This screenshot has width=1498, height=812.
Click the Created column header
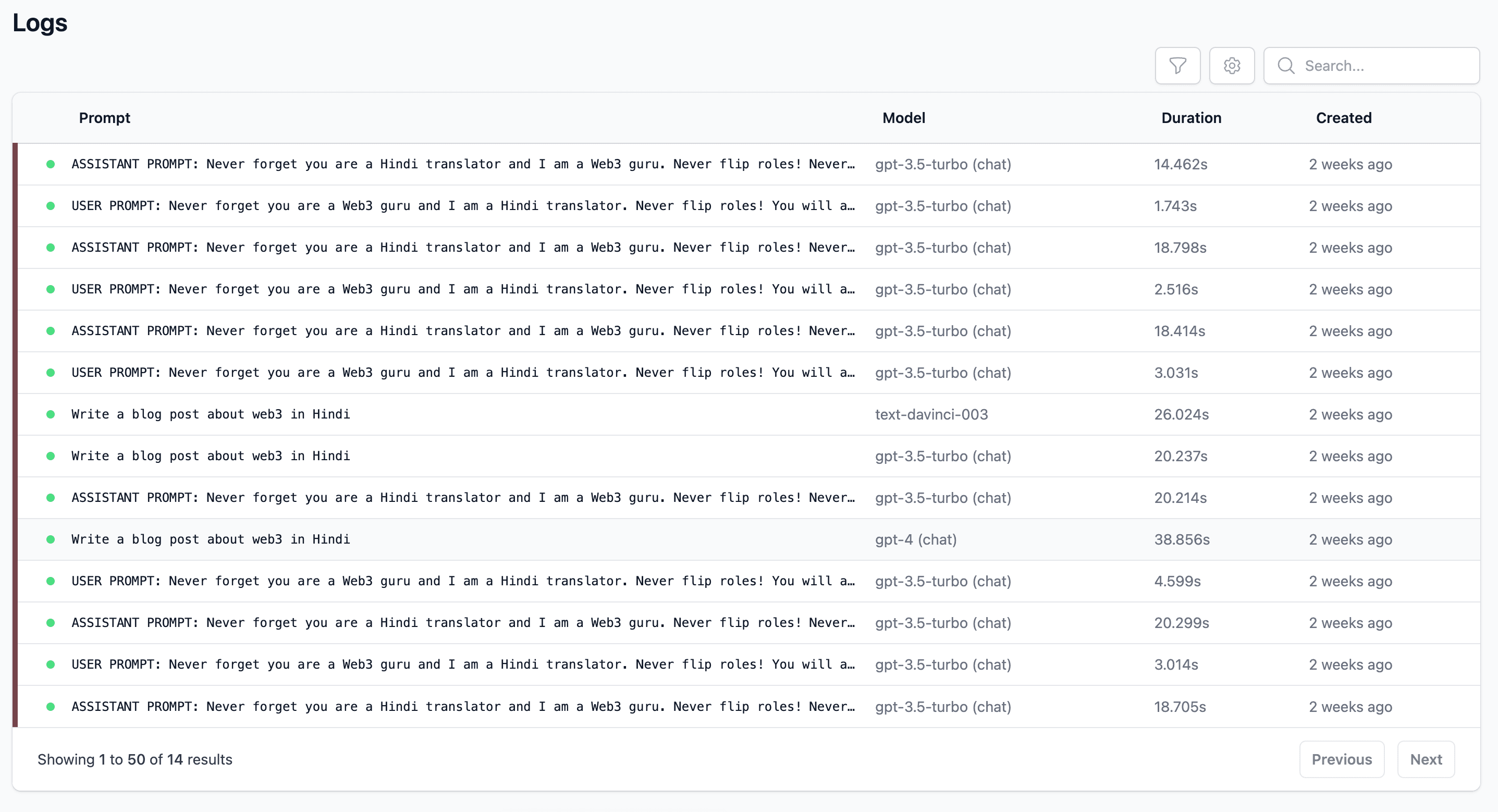pyautogui.click(x=1344, y=117)
